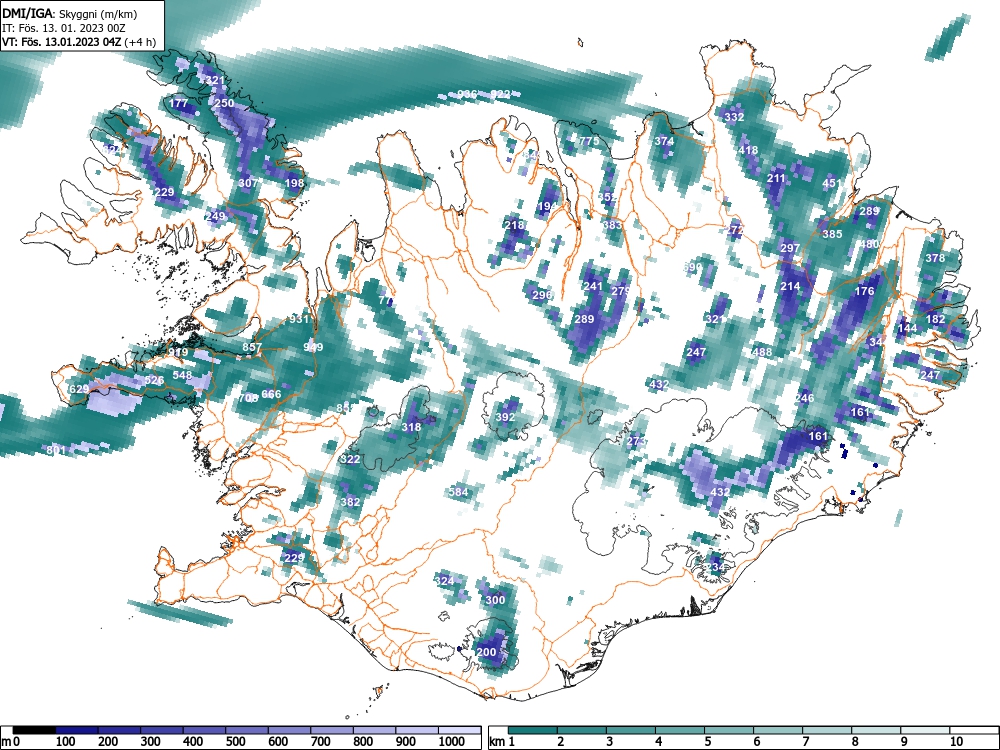Click the map value 234 near the southeast coast
1000x750 pixels.
tap(715, 567)
